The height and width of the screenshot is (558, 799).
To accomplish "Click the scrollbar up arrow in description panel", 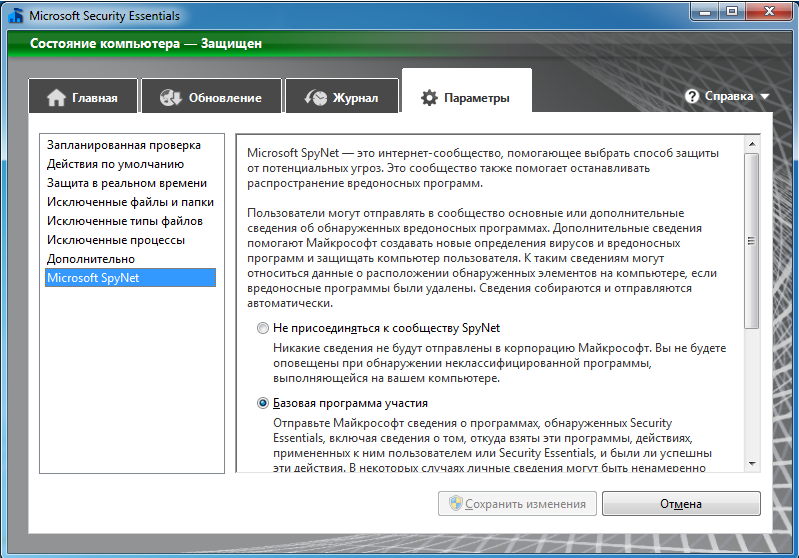I will tap(752, 144).
